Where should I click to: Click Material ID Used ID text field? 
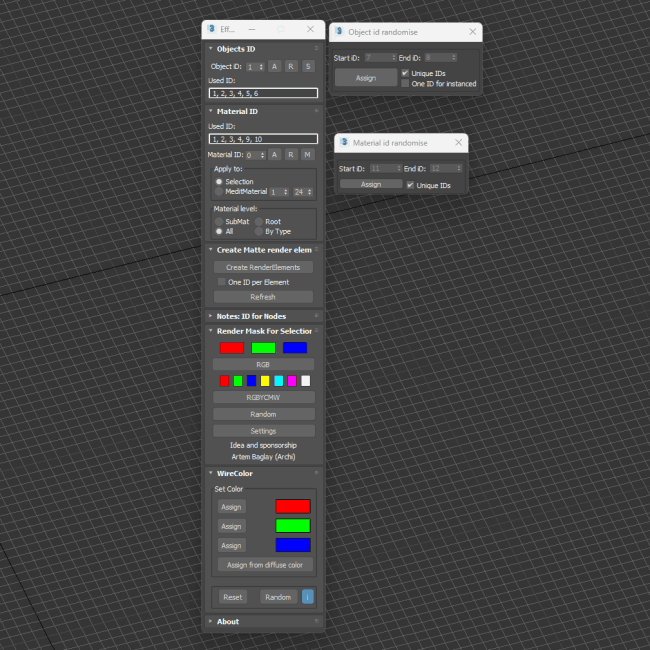coord(263,139)
